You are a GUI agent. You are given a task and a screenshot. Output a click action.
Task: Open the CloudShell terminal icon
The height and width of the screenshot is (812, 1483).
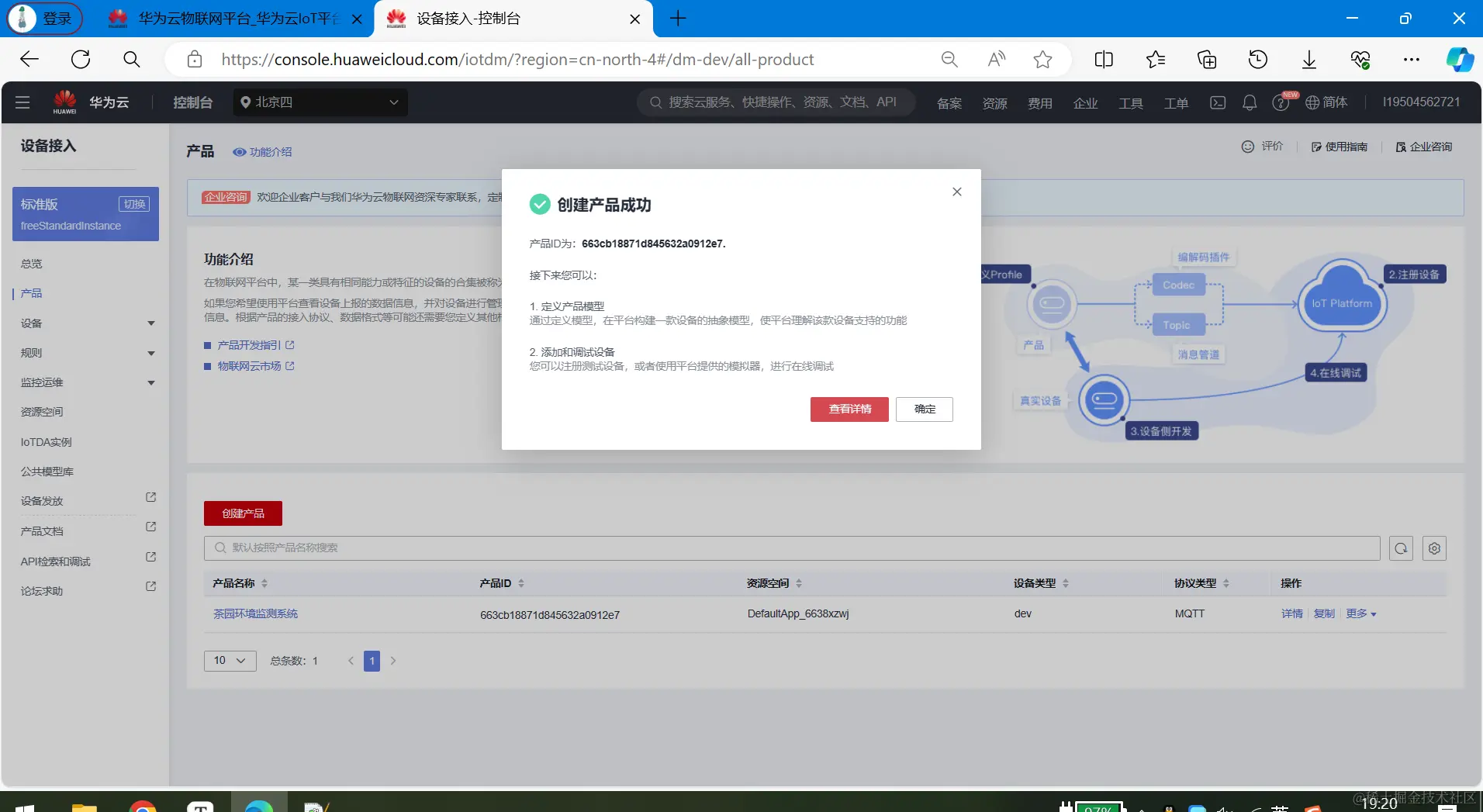coord(1218,102)
